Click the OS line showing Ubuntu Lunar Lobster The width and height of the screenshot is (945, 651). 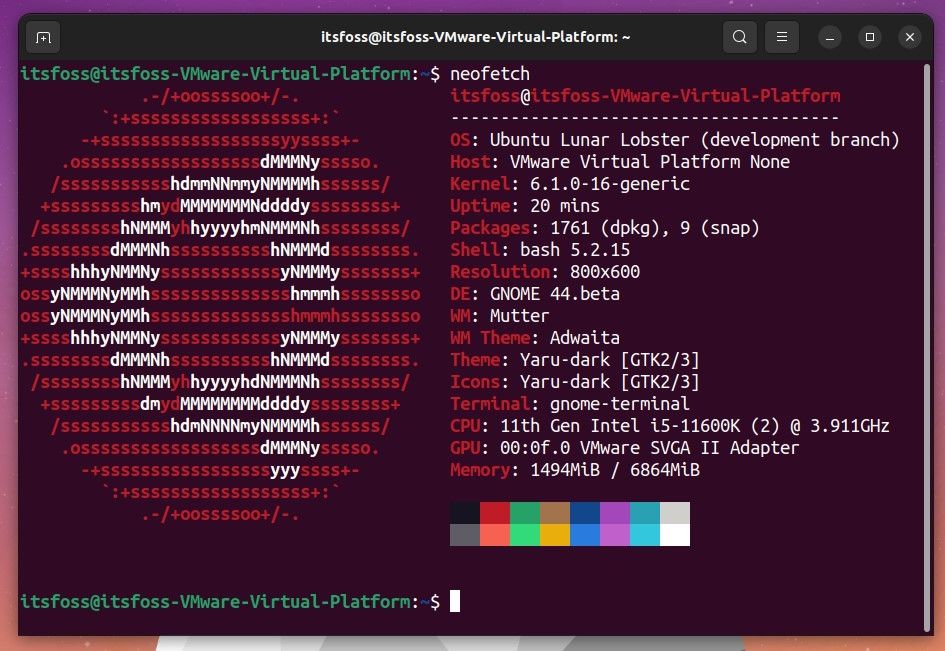point(675,140)
